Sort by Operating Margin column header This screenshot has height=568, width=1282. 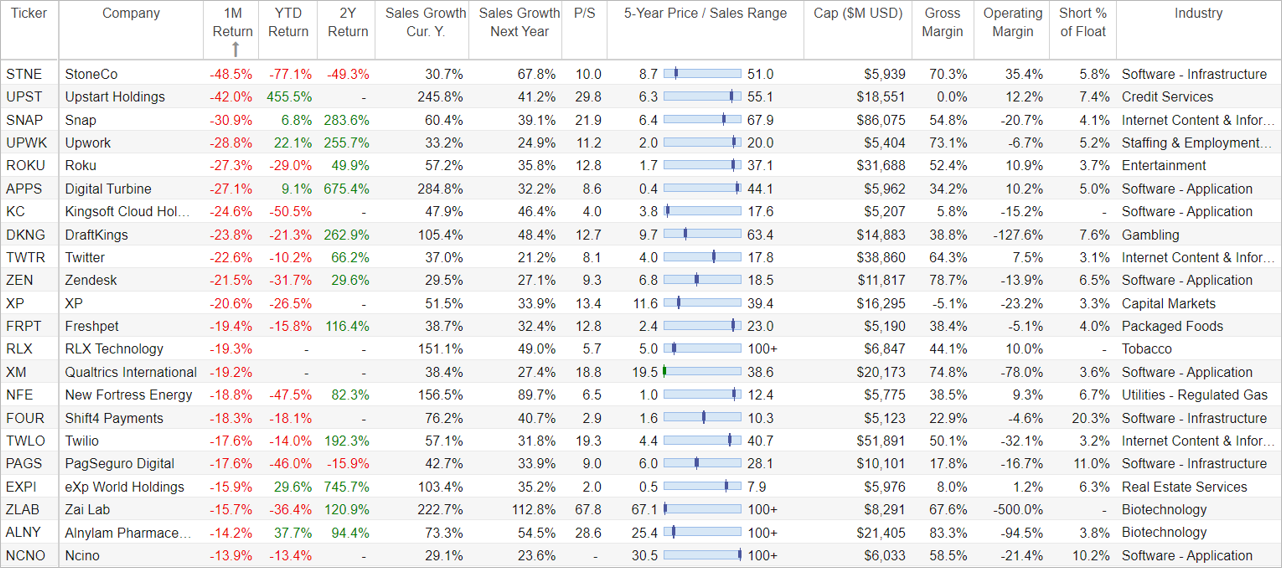[1012, 22]
